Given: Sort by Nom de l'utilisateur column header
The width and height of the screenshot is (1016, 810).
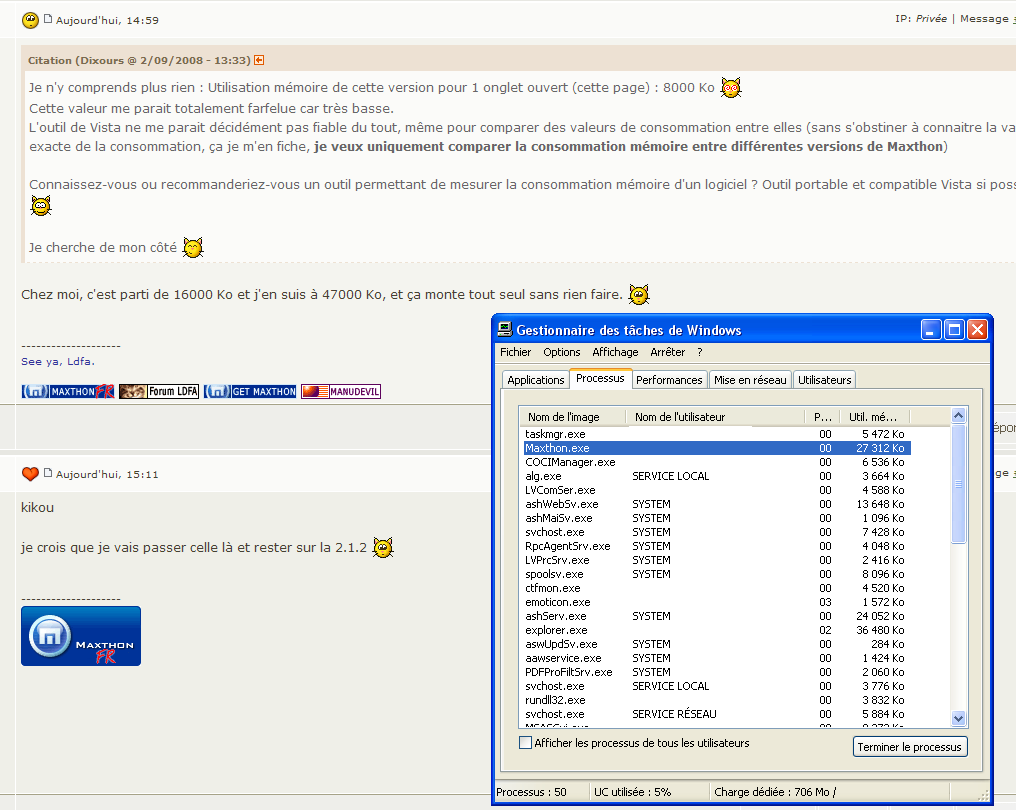Looking at the screenshot, I should point(715,417).
